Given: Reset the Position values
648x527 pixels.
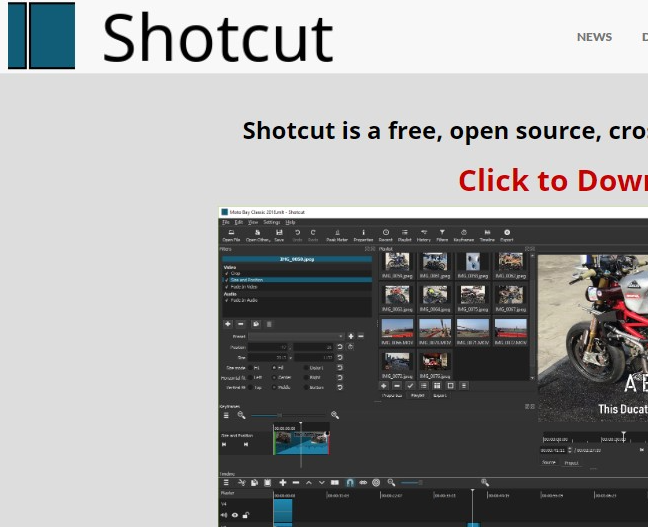Looking at the screenshot, I should click(340, 347).
